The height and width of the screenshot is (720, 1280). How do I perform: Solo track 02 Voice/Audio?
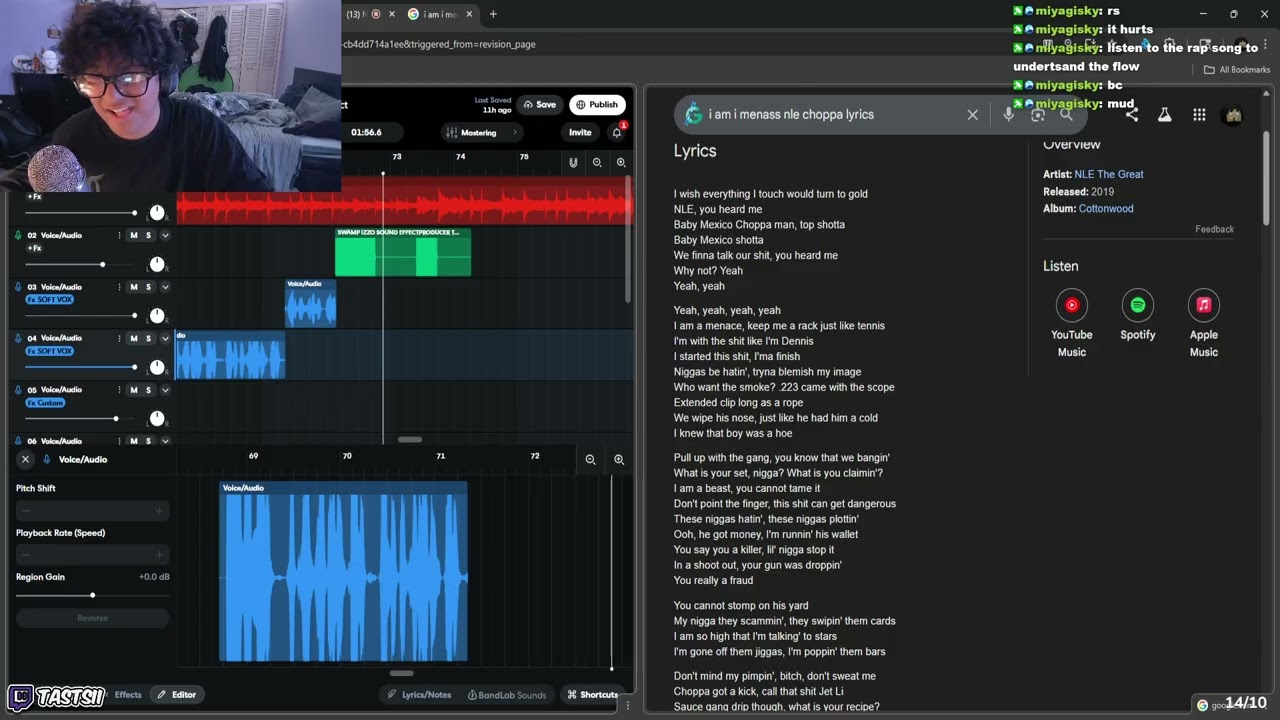click(x=148, y=235)
